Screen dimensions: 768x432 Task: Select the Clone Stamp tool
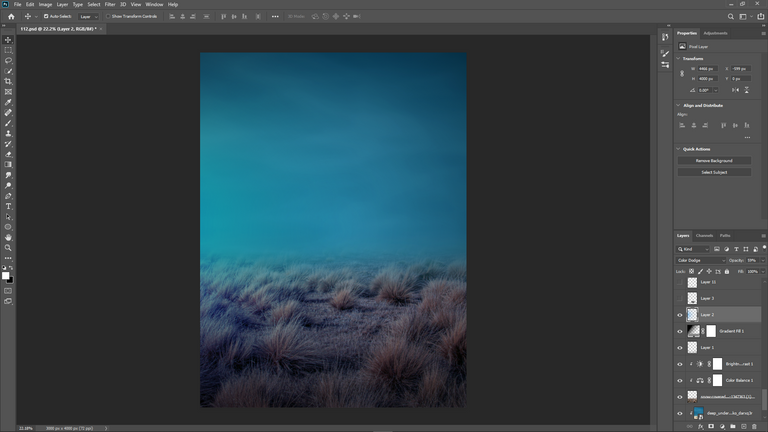click(8, 133)
